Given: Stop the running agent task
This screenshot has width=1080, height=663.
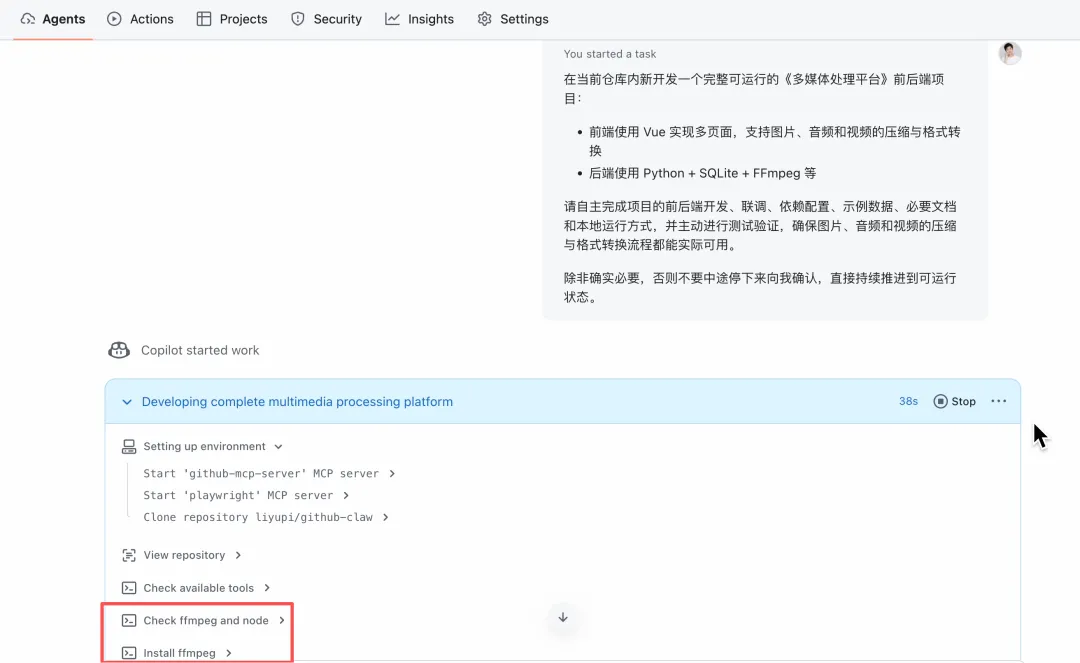Looking at the screenshot, I should tap(954, 401).
